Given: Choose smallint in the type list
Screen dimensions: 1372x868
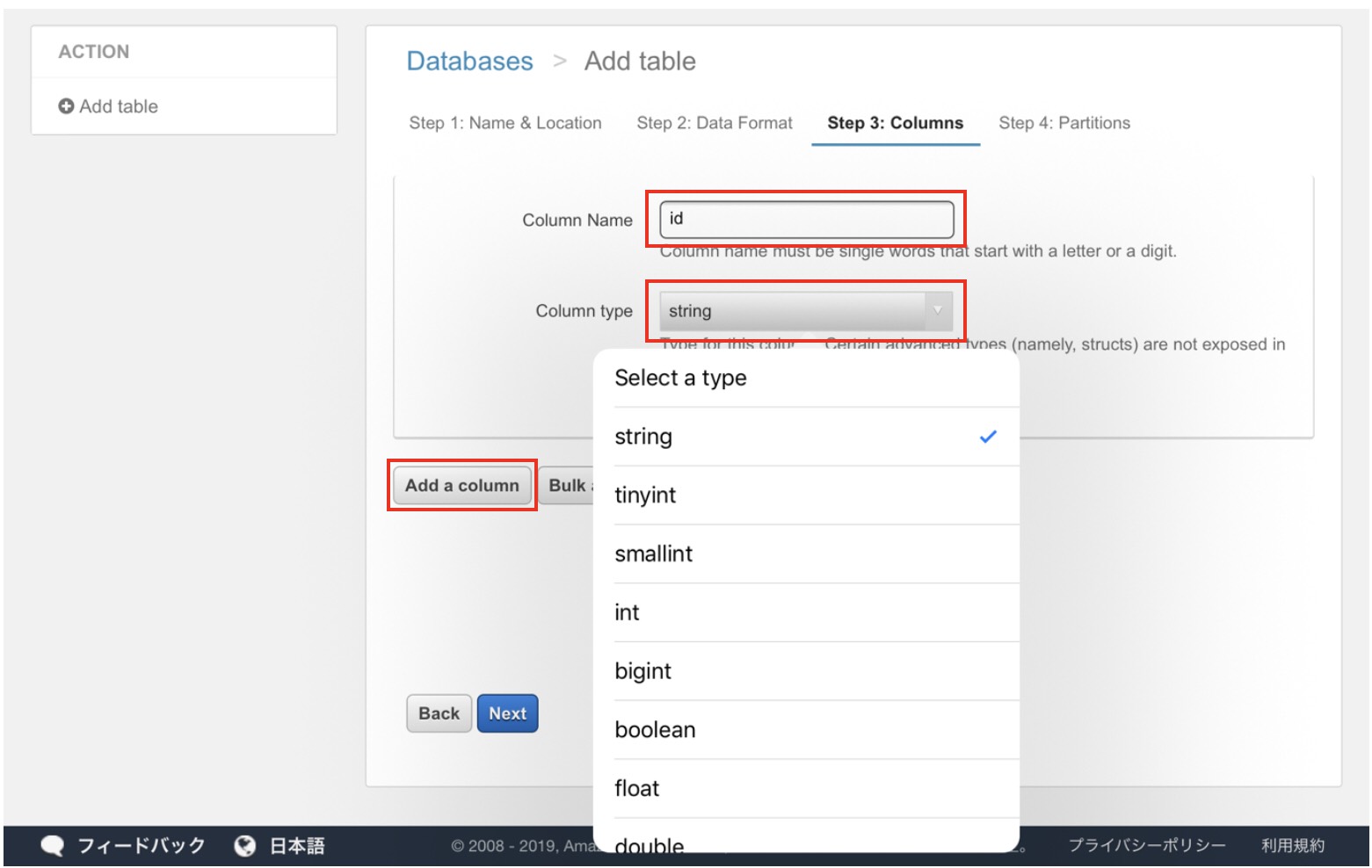Looking at the screenshot, I should [653, 554].
